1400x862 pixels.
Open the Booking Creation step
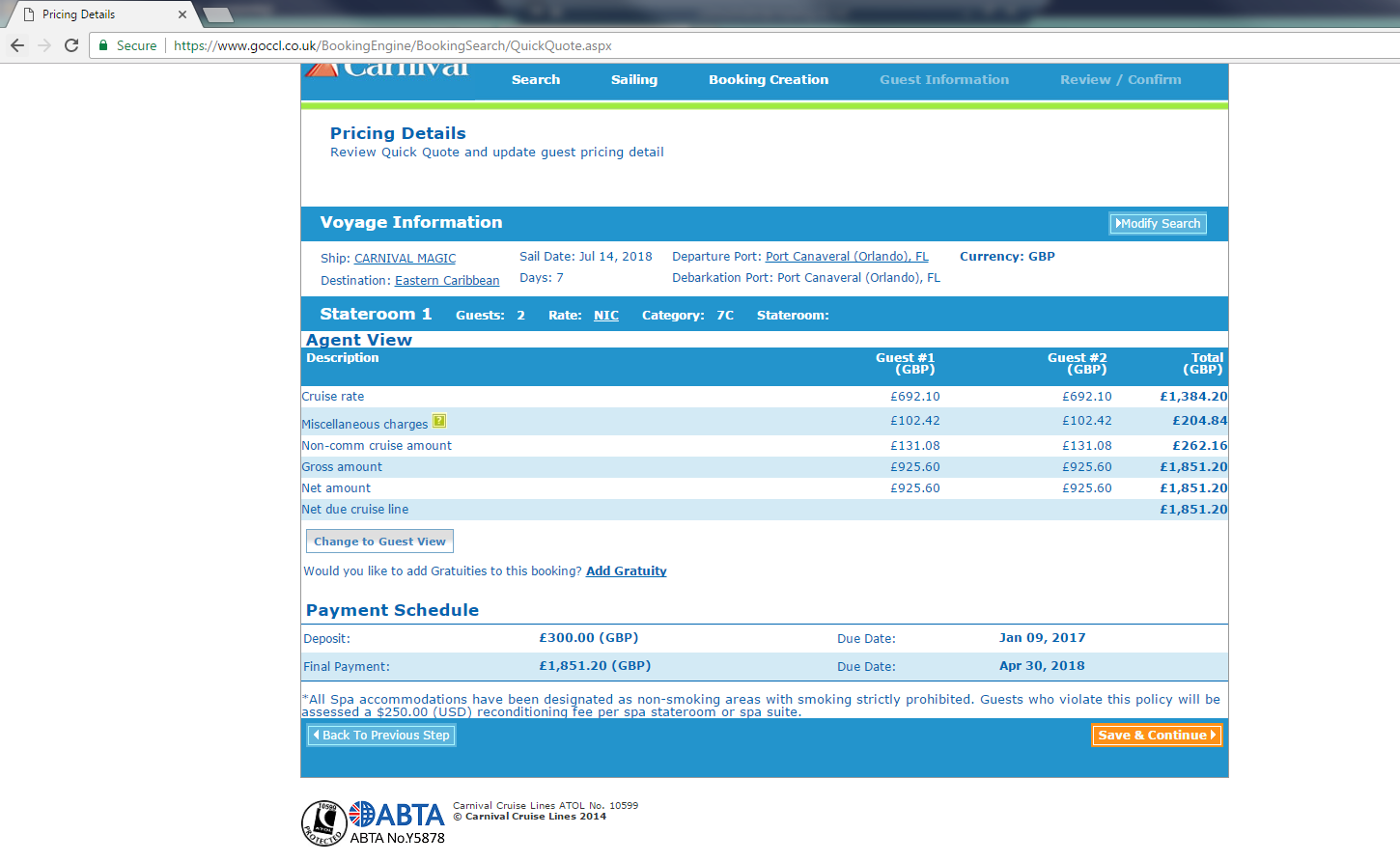point(769,80)
